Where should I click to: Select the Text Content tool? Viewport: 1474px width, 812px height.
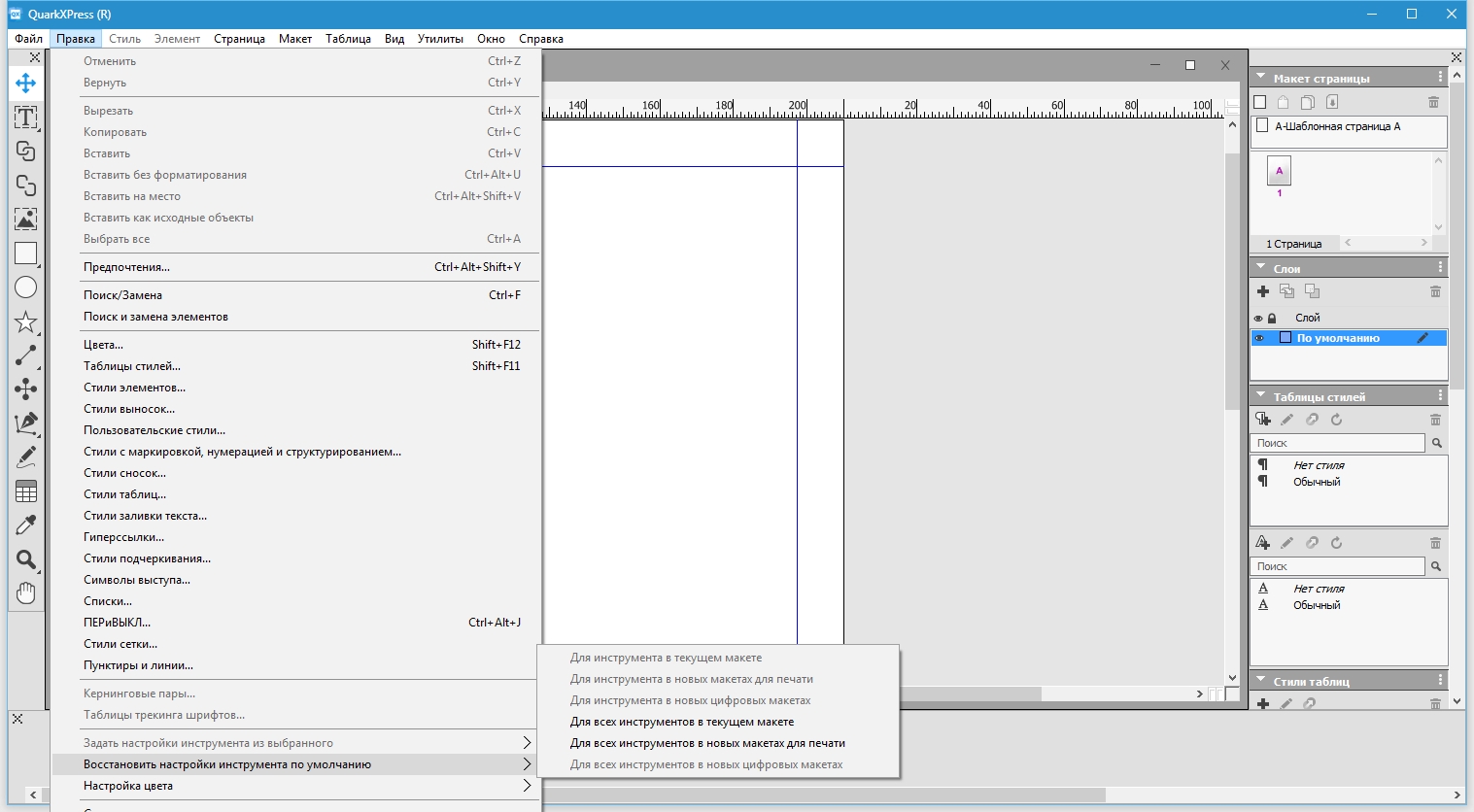(26, 118)
